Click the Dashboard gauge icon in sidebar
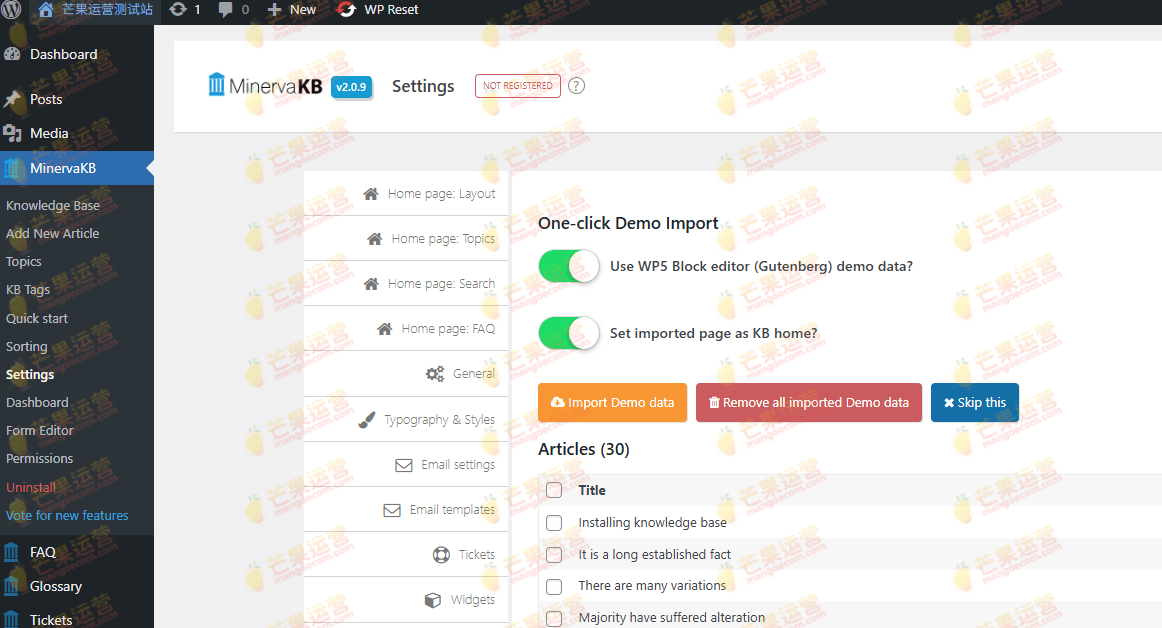 pyautogui.click(x=12, y=54)
